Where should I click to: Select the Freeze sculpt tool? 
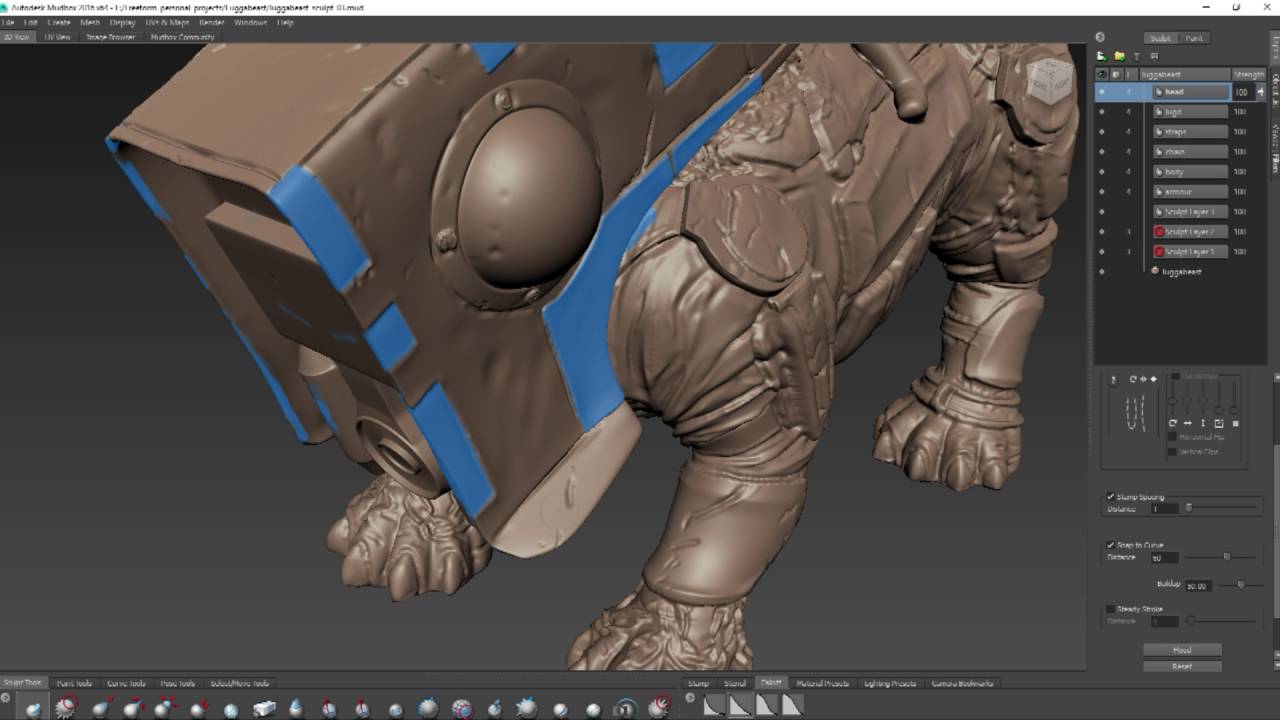(x=593, y=708)
